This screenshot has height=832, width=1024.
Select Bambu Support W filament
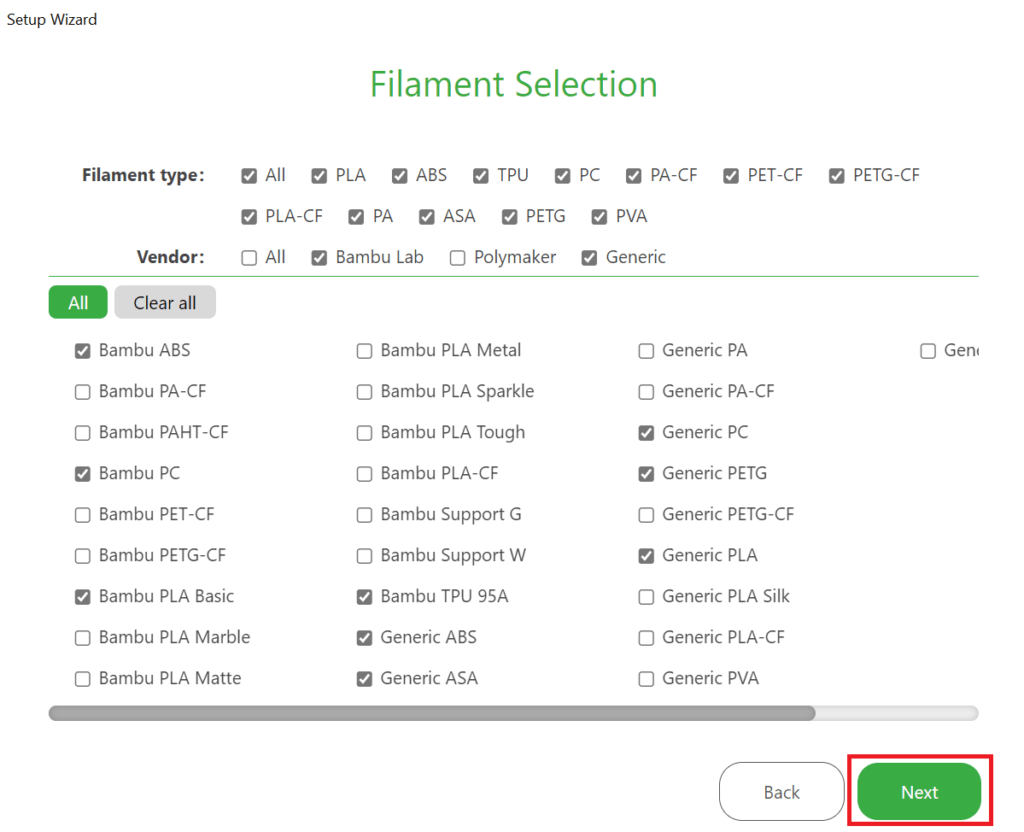click(364, 556)
